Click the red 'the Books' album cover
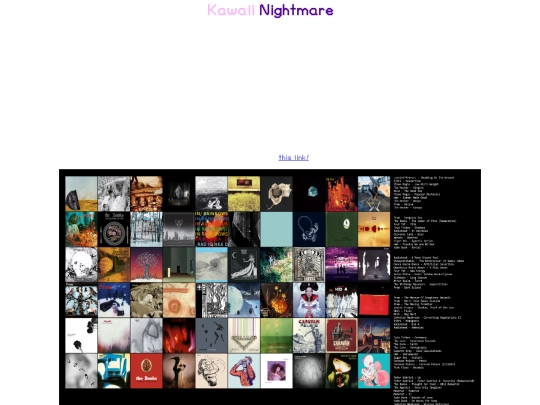 [x=146, y=371]
